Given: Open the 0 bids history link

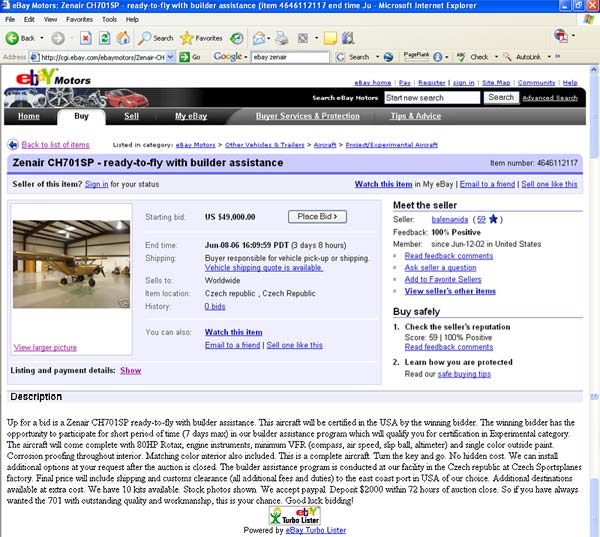Looking at the screenshot, I should click(x=215, y=307).
